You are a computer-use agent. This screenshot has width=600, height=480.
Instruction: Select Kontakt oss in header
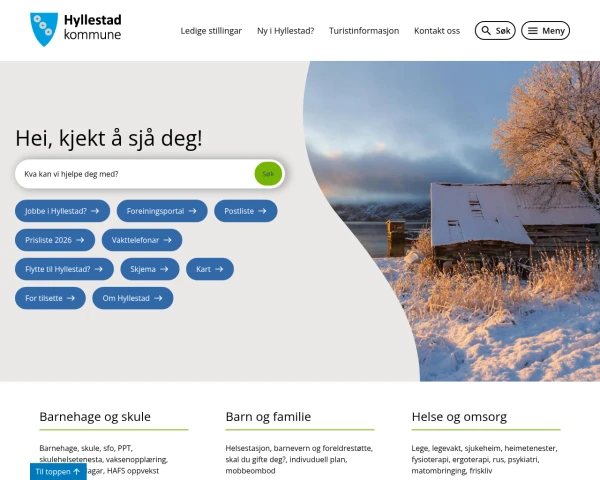(437, 31)
